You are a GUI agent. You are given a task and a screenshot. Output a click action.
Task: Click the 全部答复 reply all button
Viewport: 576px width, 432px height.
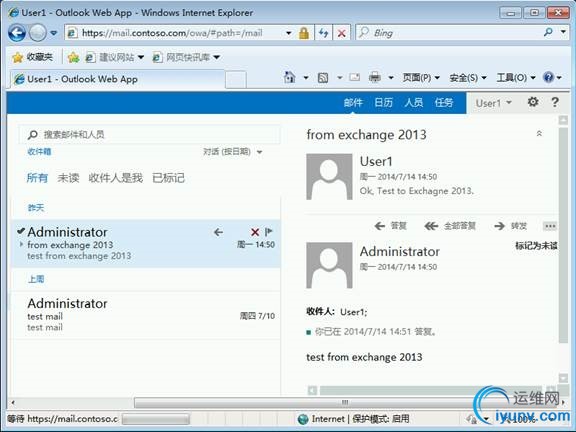pos(450,226)
